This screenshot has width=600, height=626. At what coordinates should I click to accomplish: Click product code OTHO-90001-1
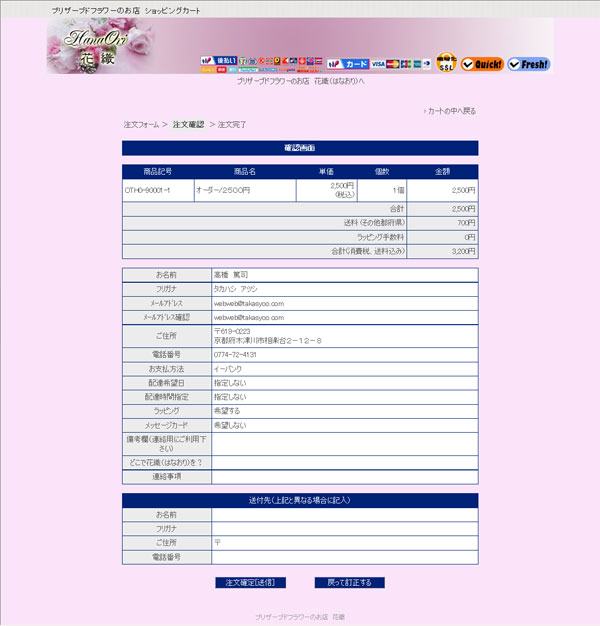click(147, 190)
